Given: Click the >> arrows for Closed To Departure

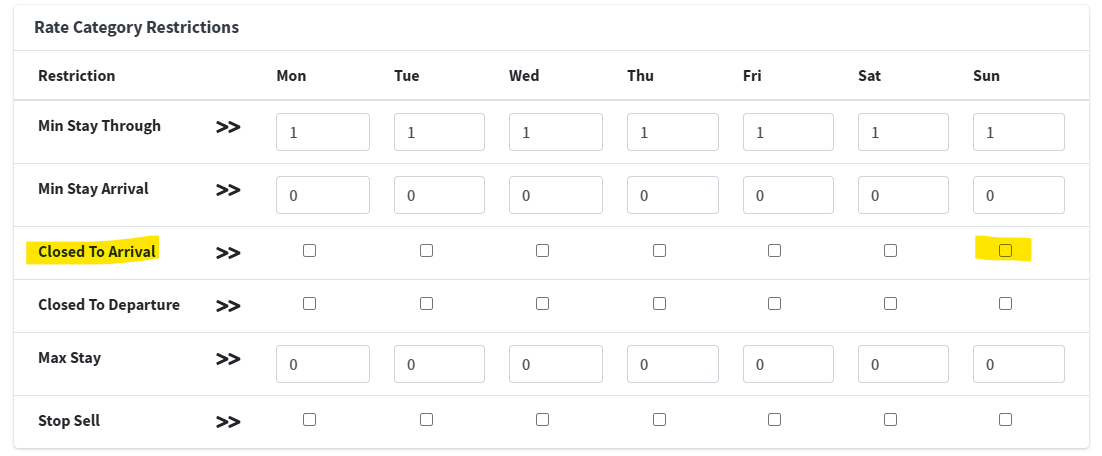Looking at the screenshot, I should coord(228,306).
